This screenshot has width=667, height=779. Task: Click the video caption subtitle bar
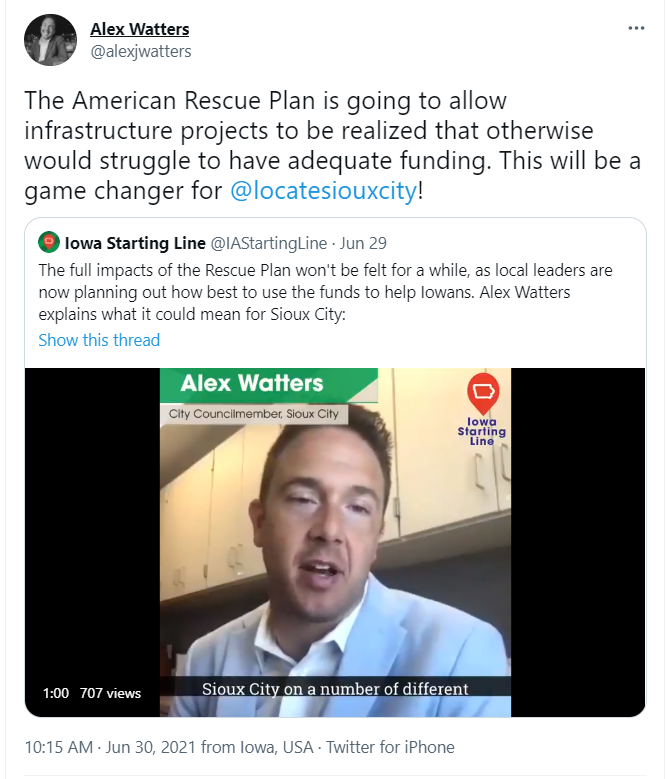tap(335, 689)
